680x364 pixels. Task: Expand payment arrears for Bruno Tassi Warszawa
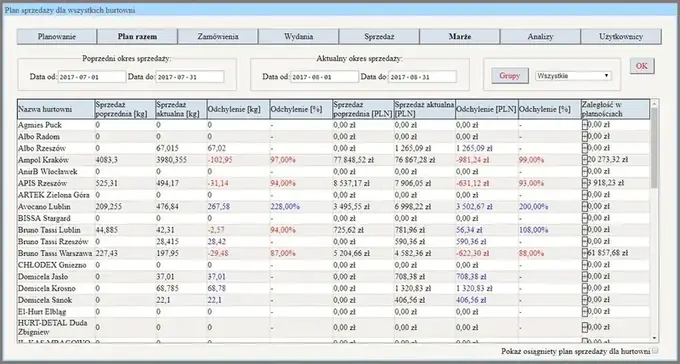(584, 253)
